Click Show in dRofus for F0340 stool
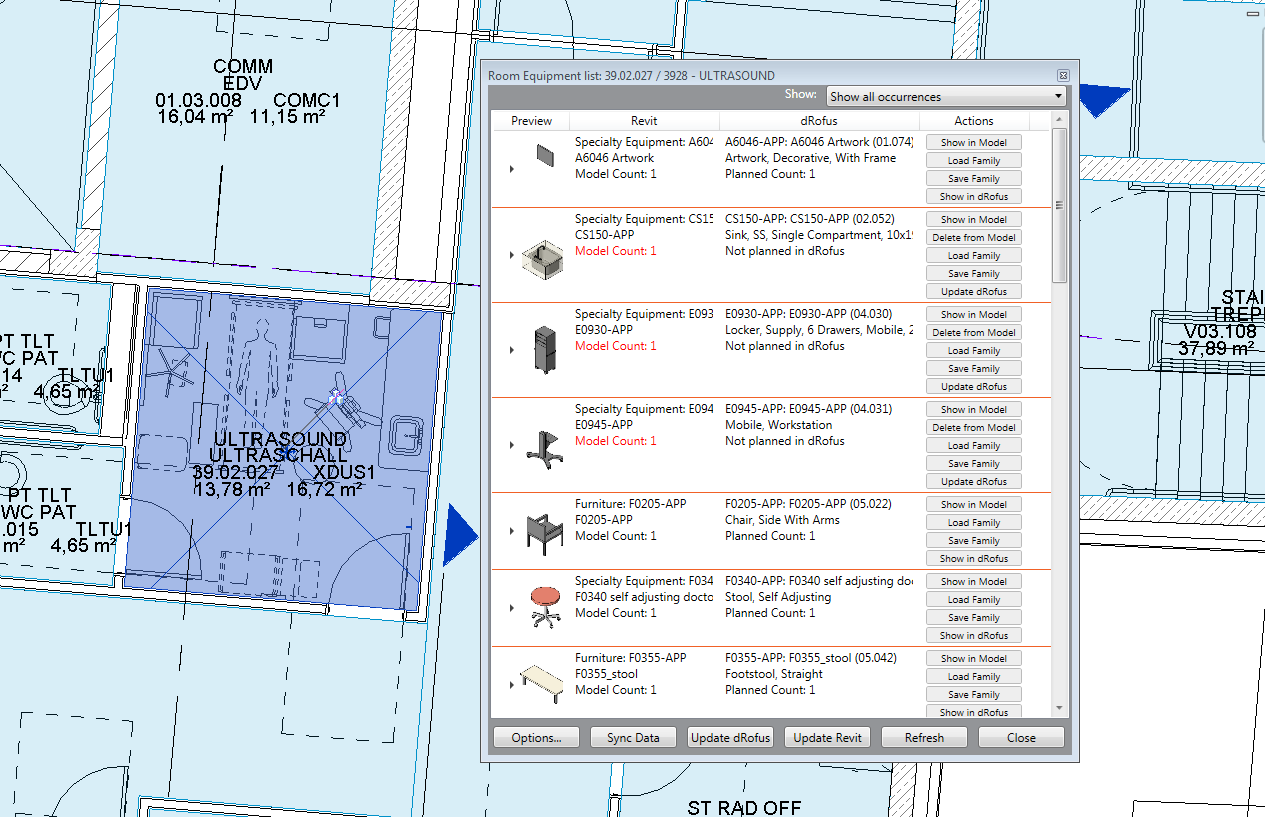 point(973,635)
